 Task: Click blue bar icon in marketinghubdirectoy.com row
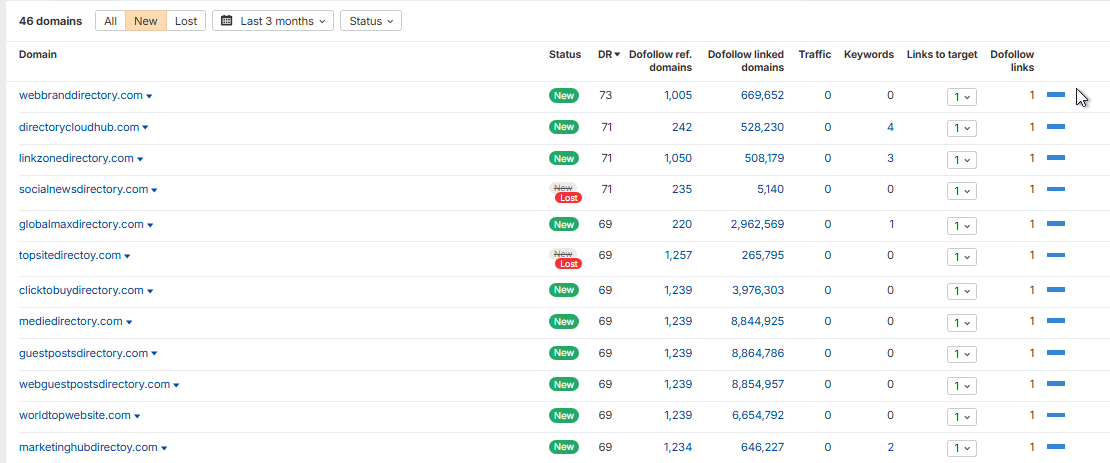tap(1055, 447)
